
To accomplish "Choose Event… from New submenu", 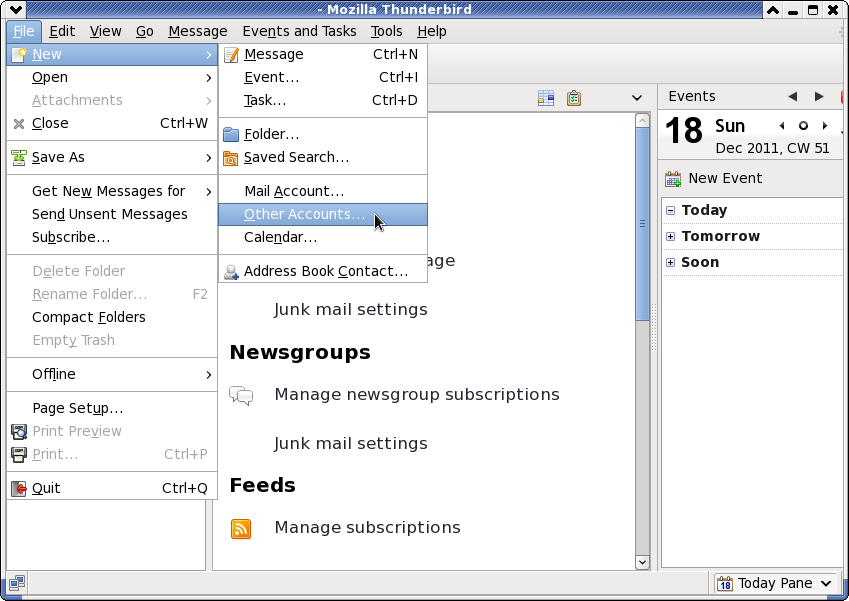I will click(x=323, y=77).
